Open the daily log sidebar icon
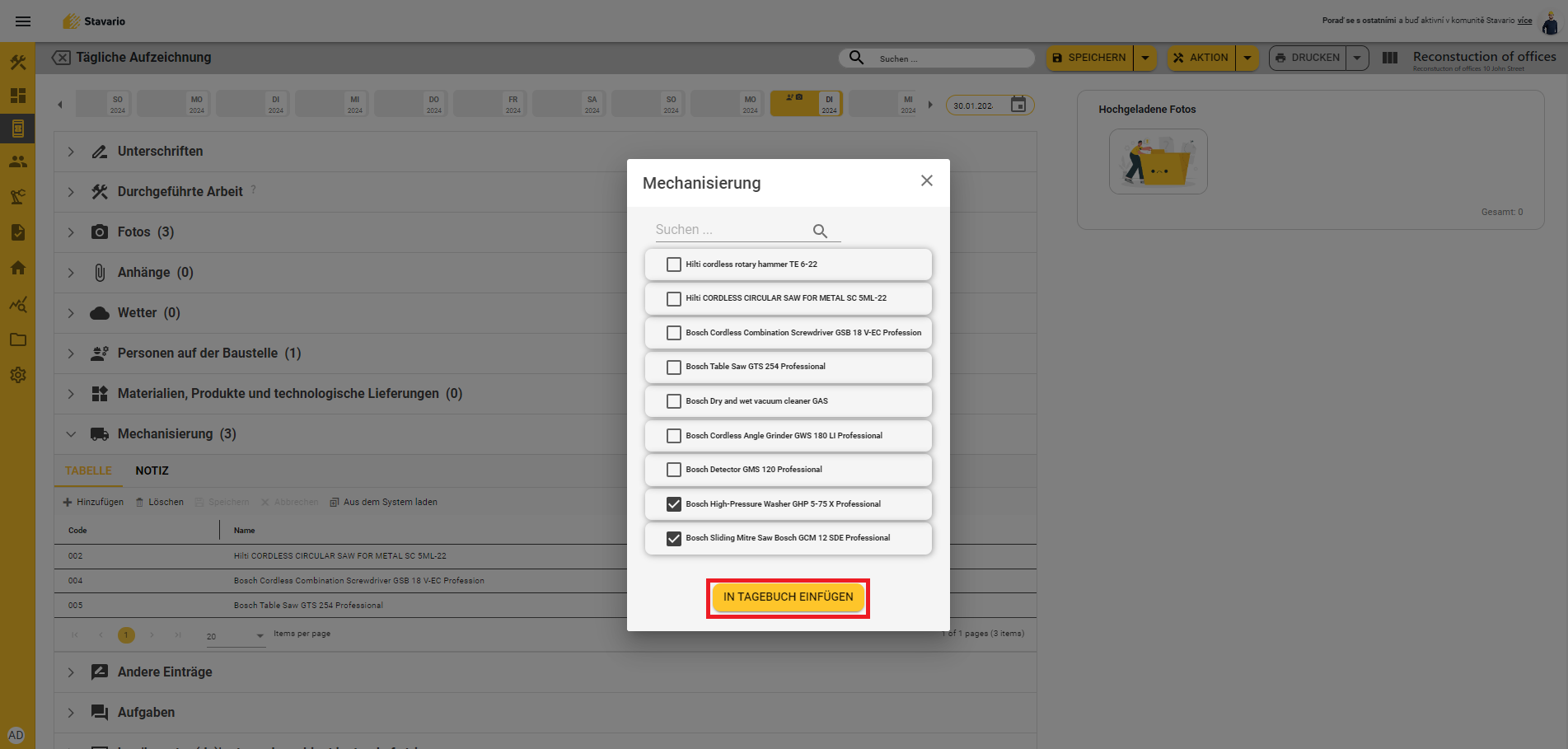Viewport: 1568px width, 749px height. point(17,129)
